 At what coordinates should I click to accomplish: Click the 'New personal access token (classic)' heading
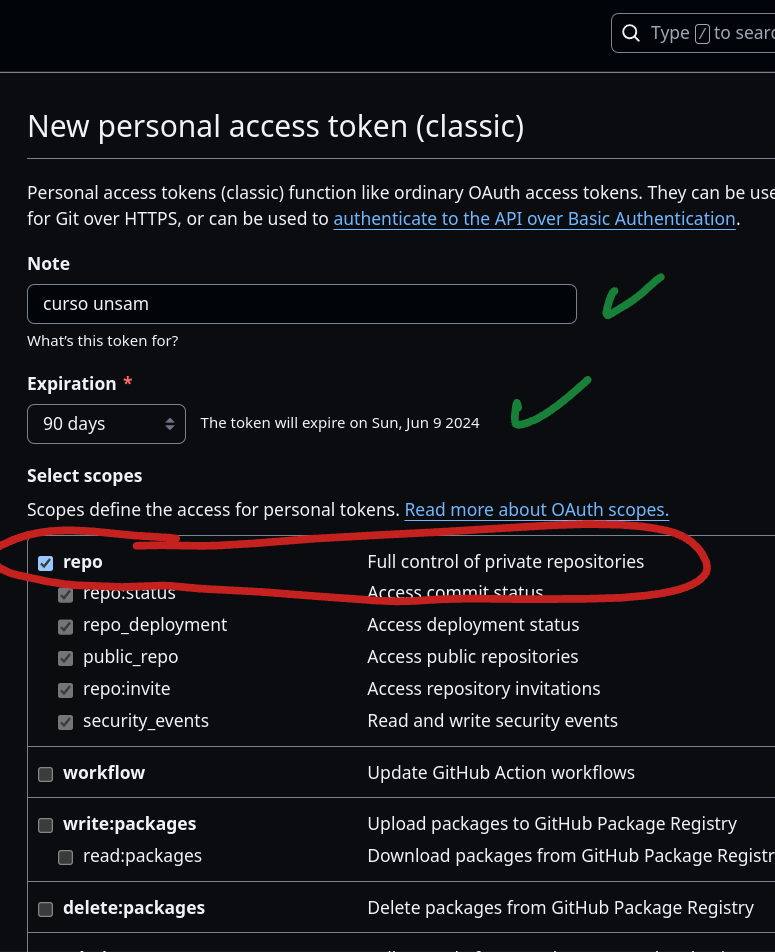click(x=276, y=126)
